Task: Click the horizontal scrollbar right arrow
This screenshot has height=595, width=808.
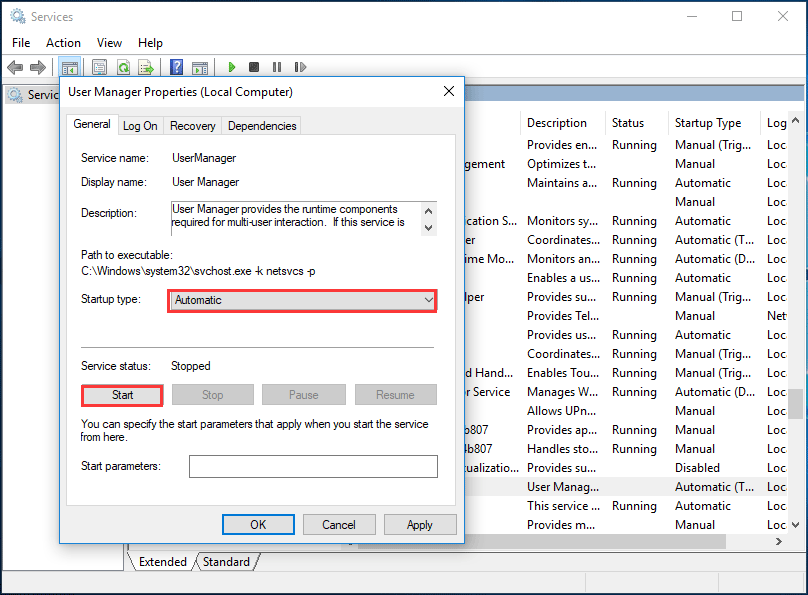Action: [x=779, y=541]
